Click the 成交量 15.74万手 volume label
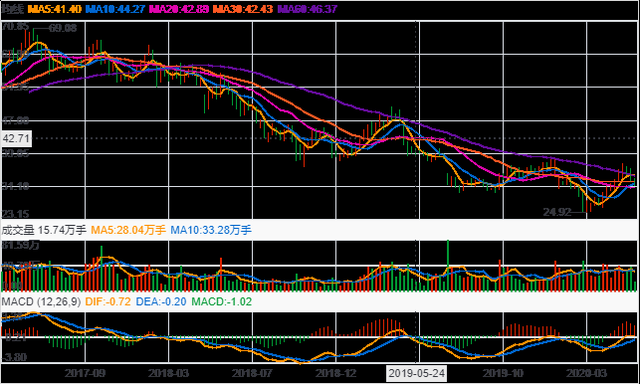 [x=44, y=230]
